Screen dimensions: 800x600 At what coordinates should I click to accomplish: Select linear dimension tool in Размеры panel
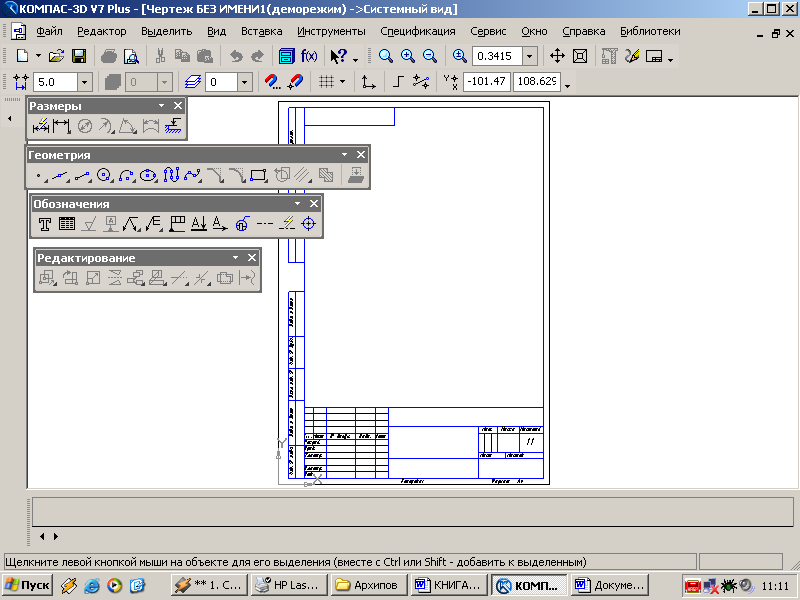tap(62, 126)
